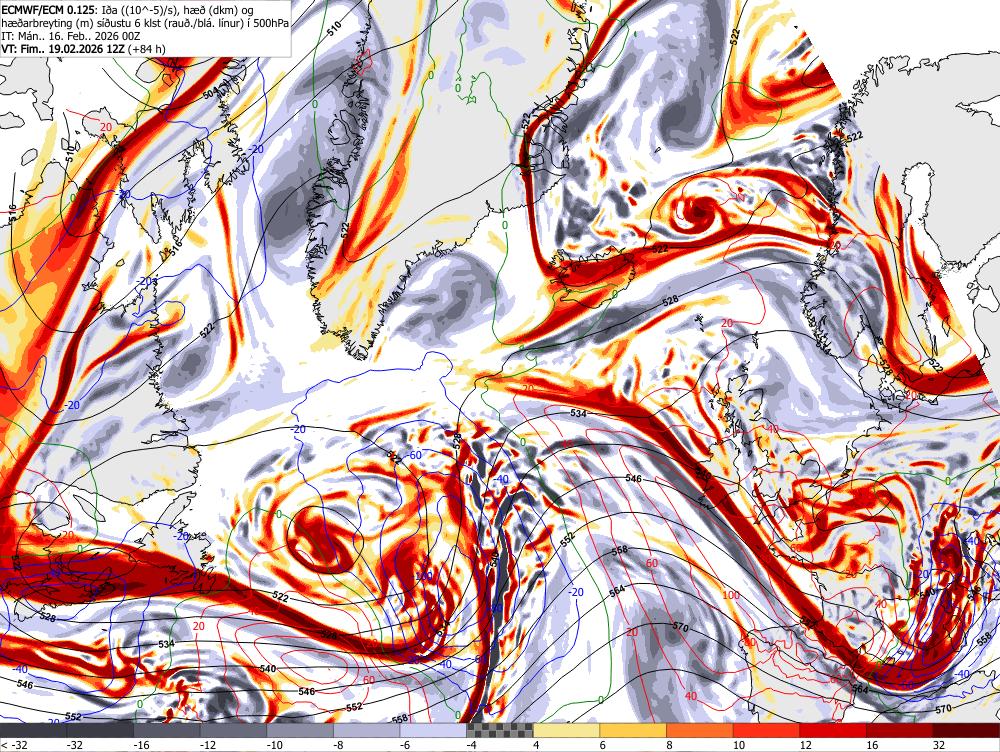Click the "-16" legend scale label
This screenshot has height=752, width=1000.
pyautogui.click(x=140, y=745)
